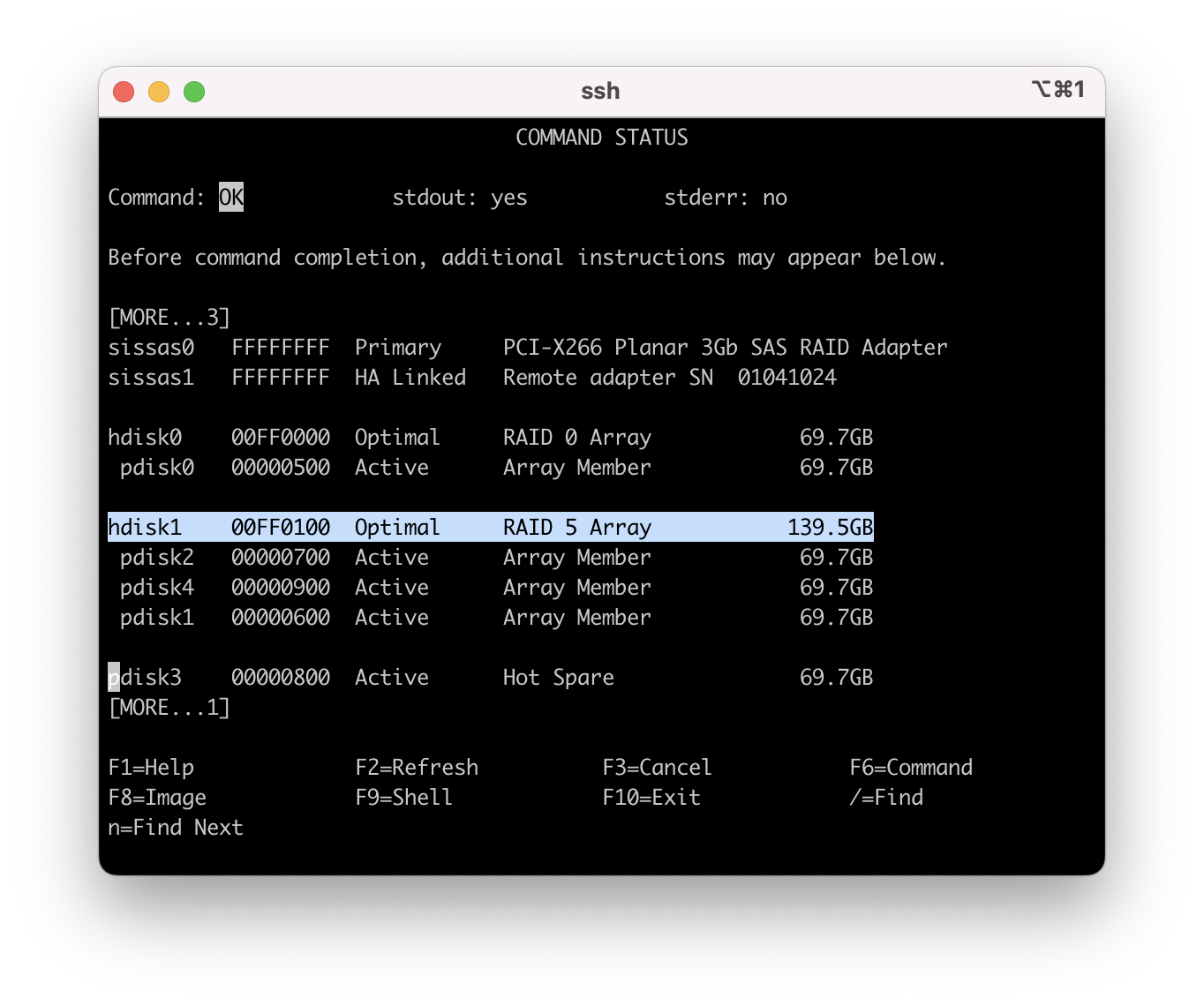Click the /=Find option
Viewport: 1204px width, 1006px height.
tap(886, 798)
